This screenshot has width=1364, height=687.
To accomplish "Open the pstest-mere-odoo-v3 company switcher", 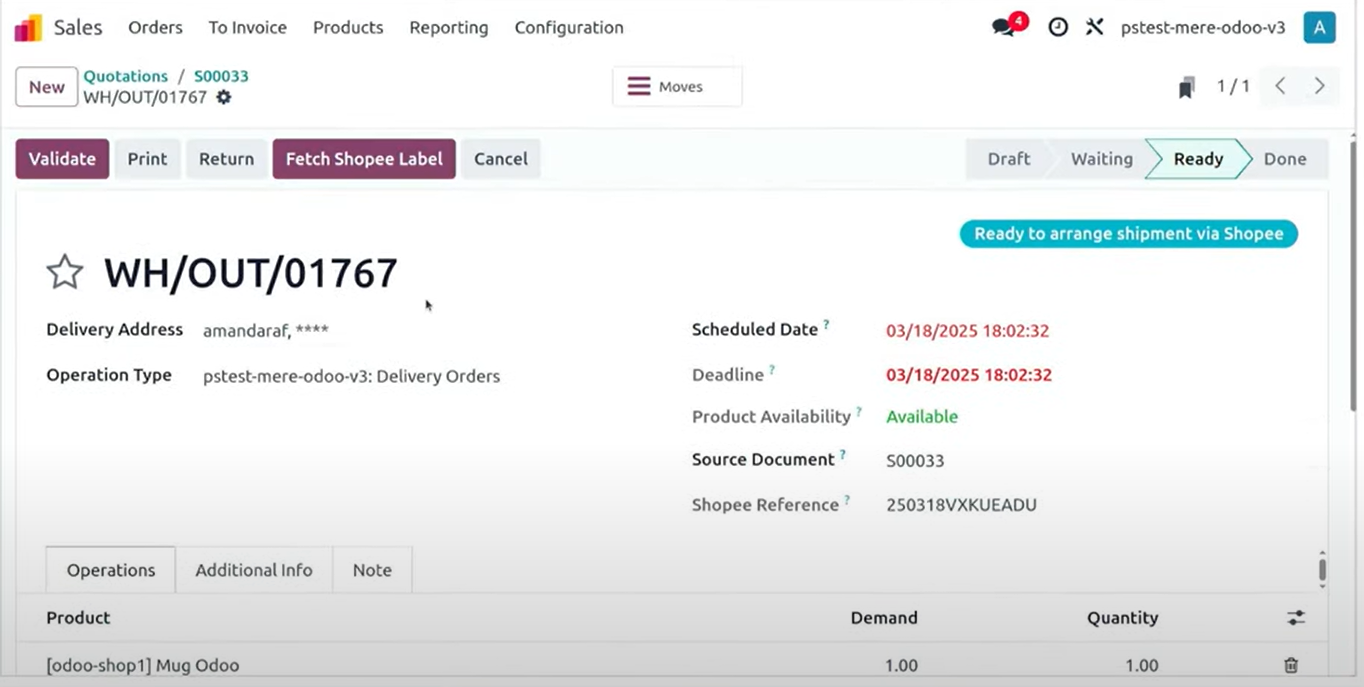I will pos(1203,28).
